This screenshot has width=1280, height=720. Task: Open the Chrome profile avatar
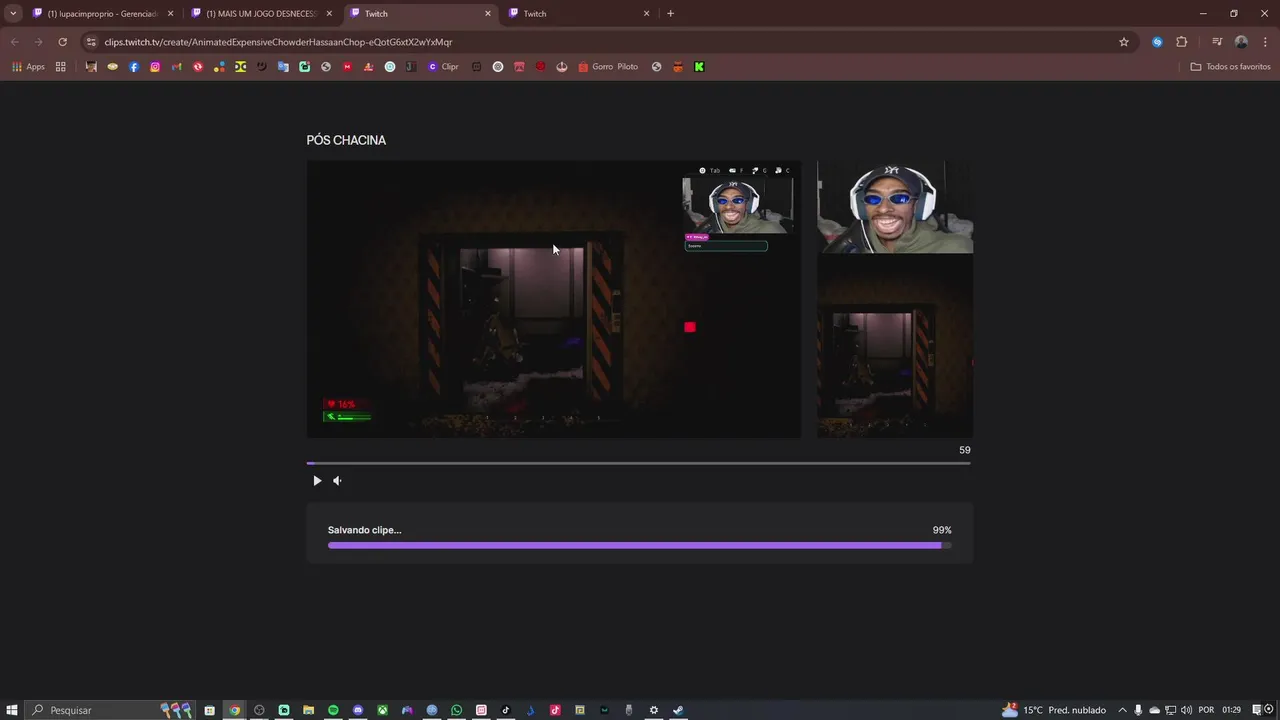tap(1241, 42)
